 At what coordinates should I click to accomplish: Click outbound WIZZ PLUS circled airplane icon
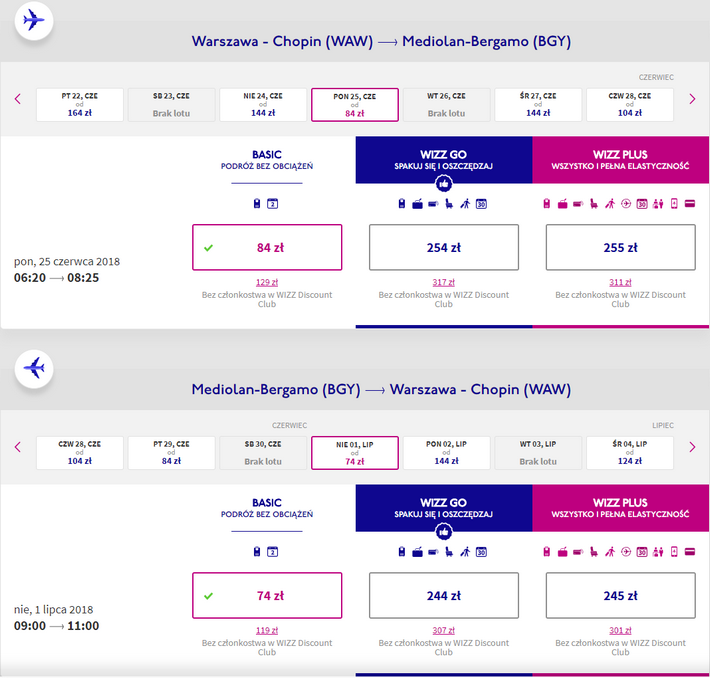tap(626, 204)
